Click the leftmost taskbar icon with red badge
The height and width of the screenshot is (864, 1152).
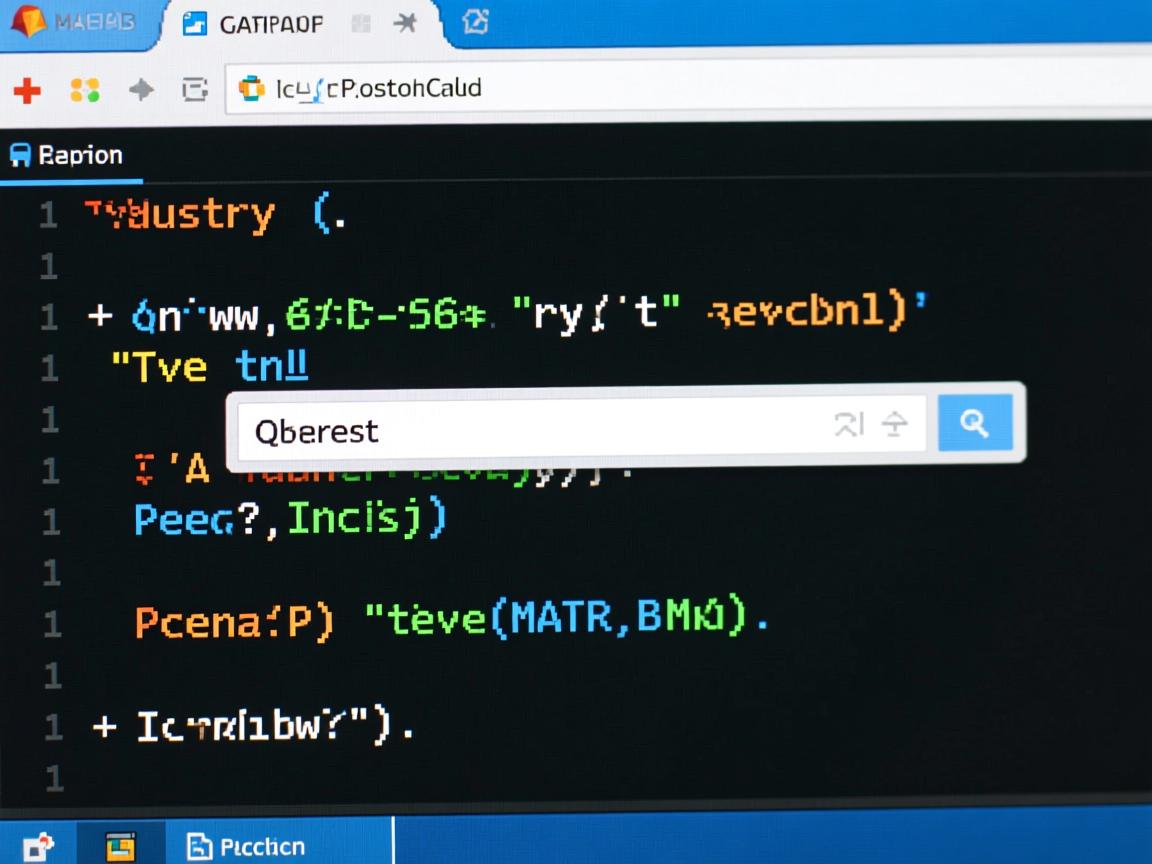tap(38, 847)
